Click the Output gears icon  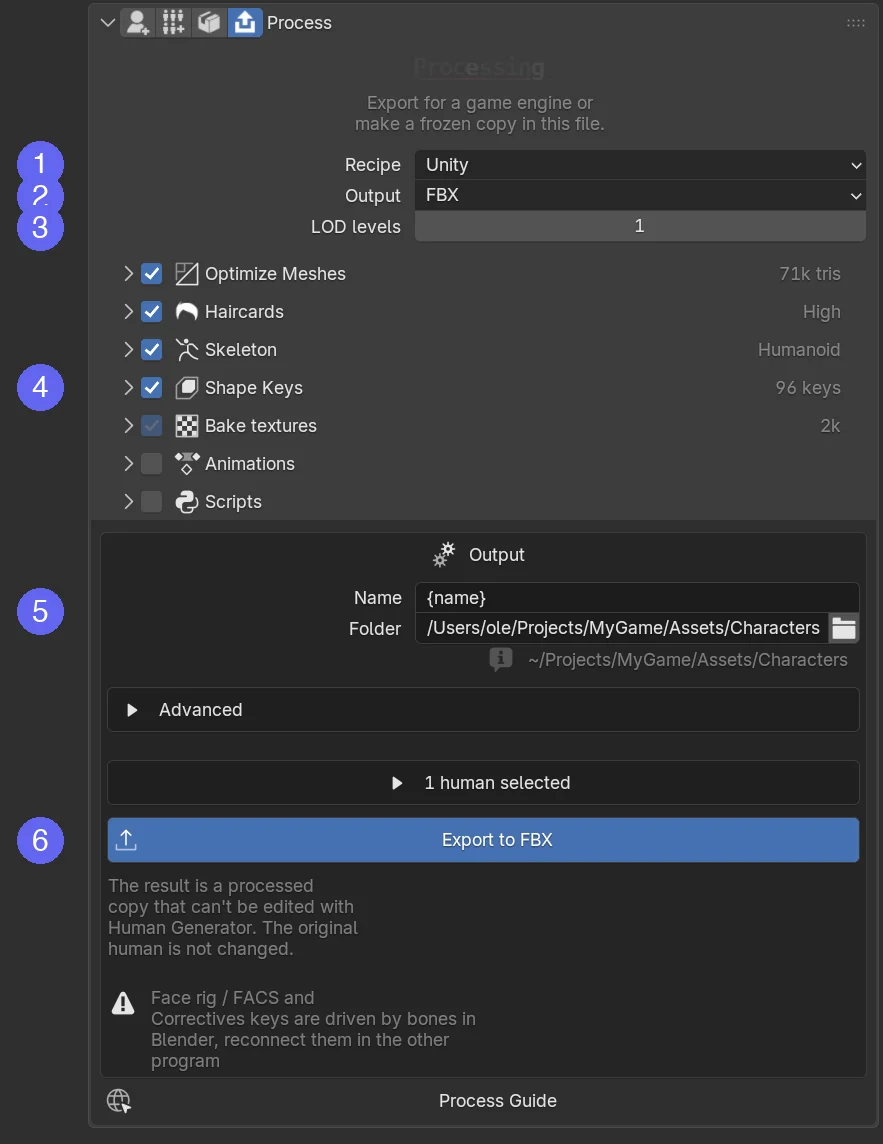pos(444,554)
